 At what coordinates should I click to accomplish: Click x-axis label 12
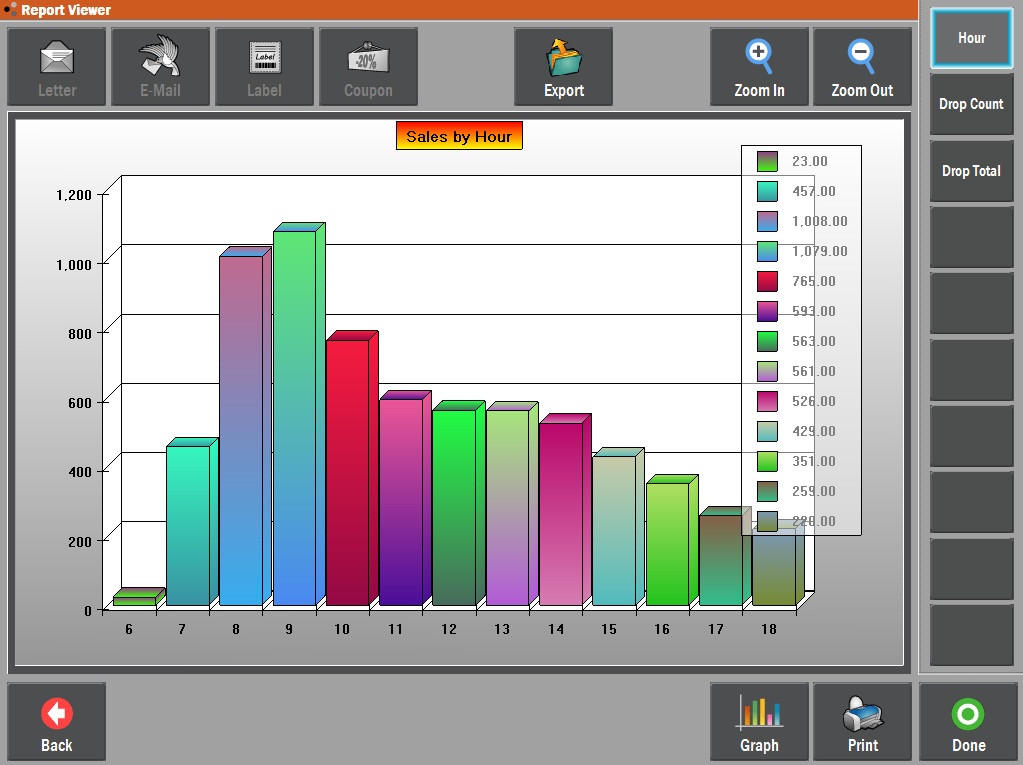tap(449, 629)
